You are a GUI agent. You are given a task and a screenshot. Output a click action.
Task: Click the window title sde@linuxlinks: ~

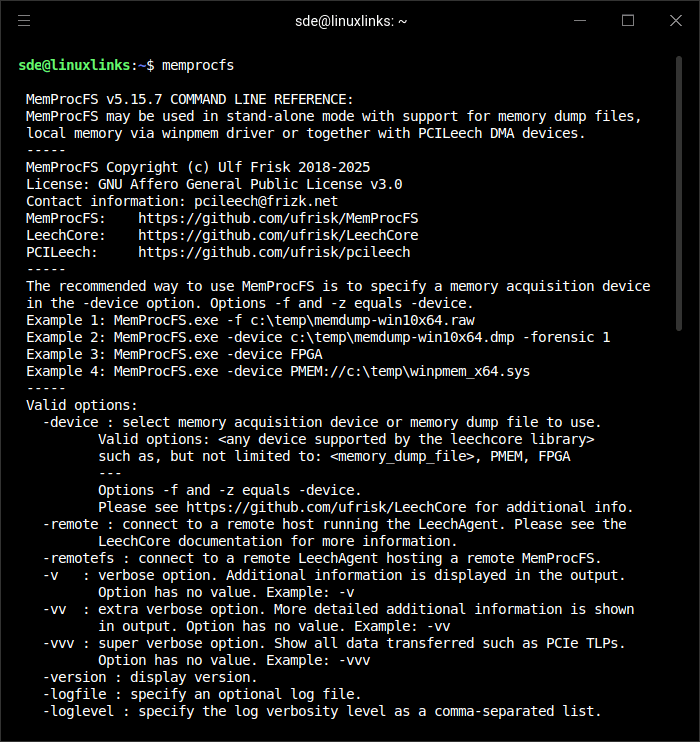[x=350, y=20]
